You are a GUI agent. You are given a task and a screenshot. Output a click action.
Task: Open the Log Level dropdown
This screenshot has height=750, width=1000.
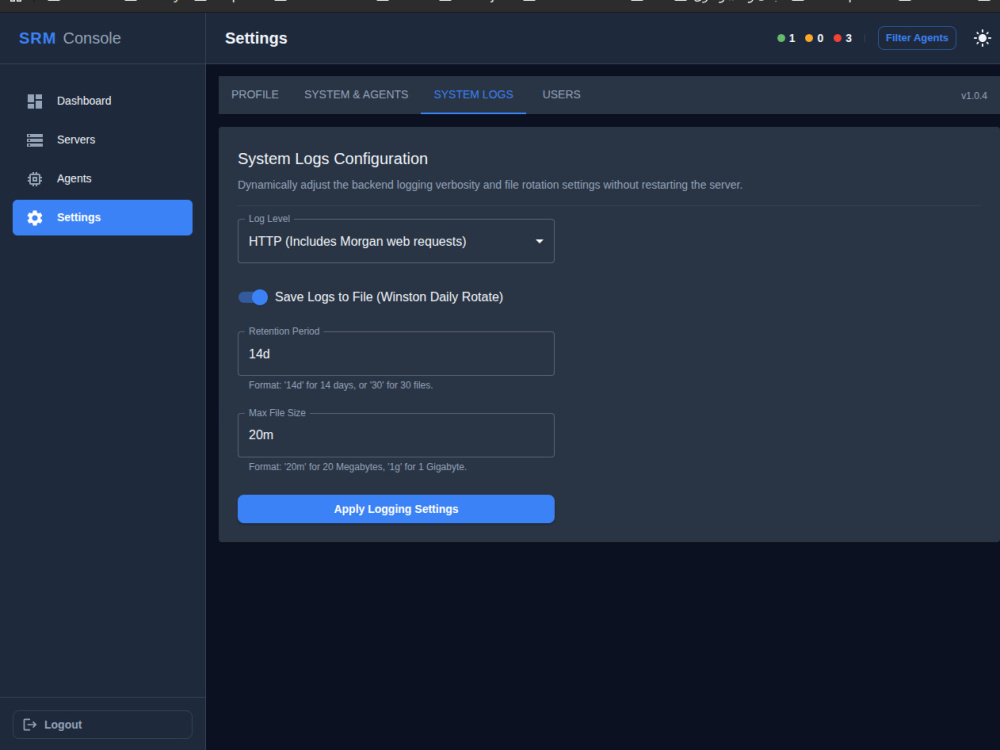pos(396,241)
